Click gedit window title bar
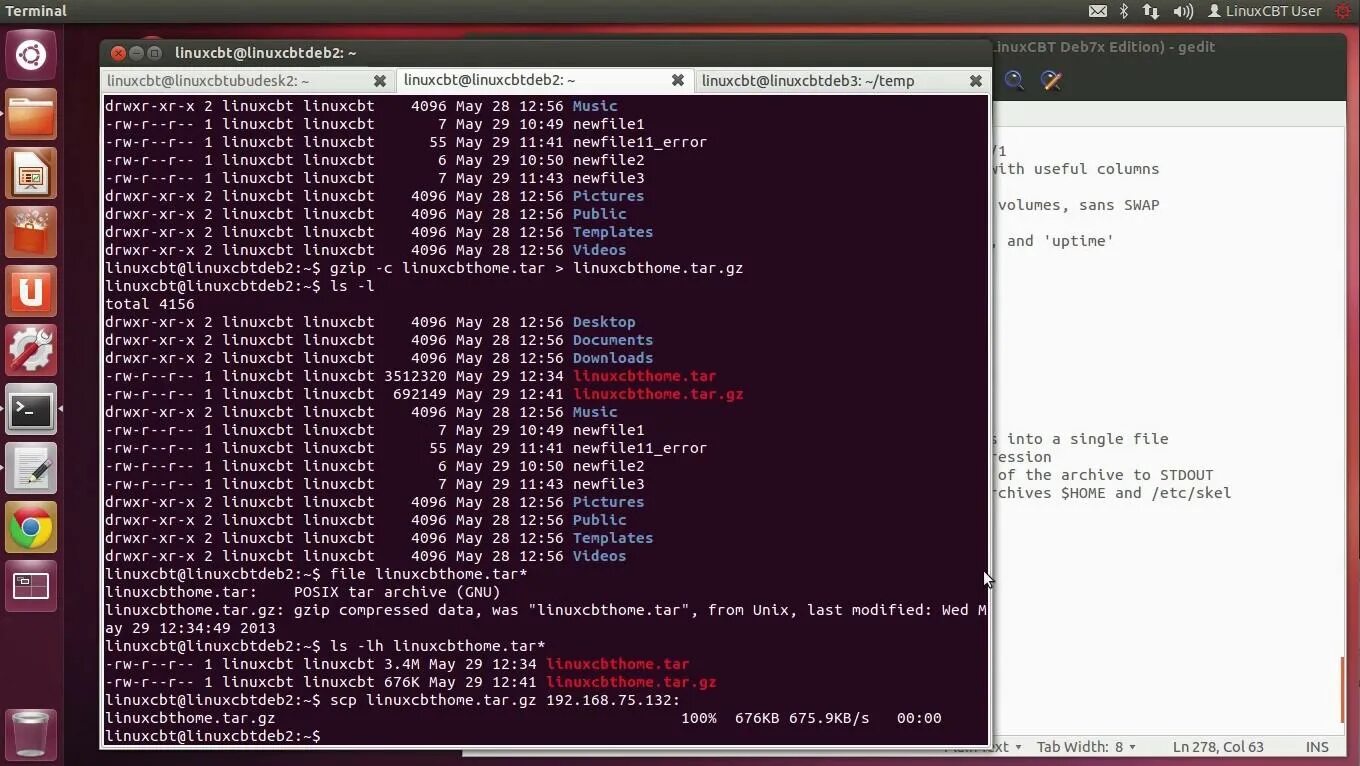The height and width of the screenshot is (766, 1360). (1170, 47)
